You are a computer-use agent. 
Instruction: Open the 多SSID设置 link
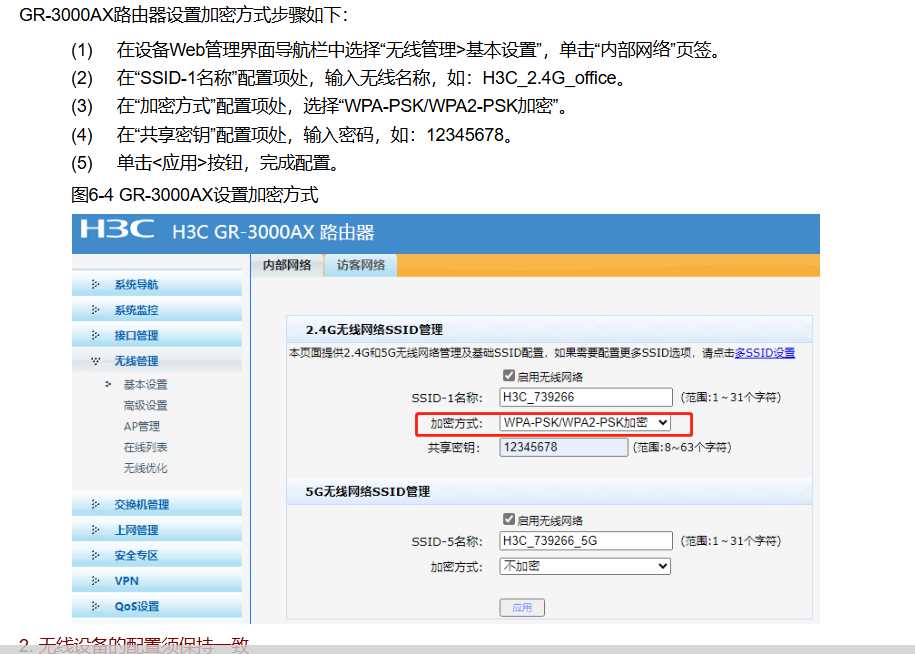[764, 353]
